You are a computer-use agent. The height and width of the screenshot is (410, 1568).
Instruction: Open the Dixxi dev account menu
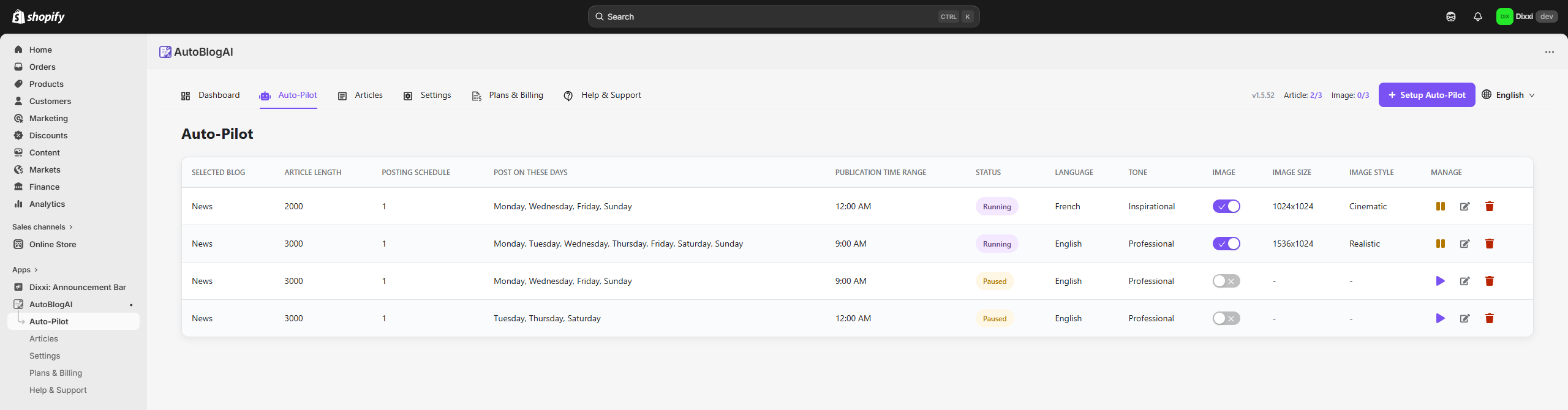tap(1526, 17)
